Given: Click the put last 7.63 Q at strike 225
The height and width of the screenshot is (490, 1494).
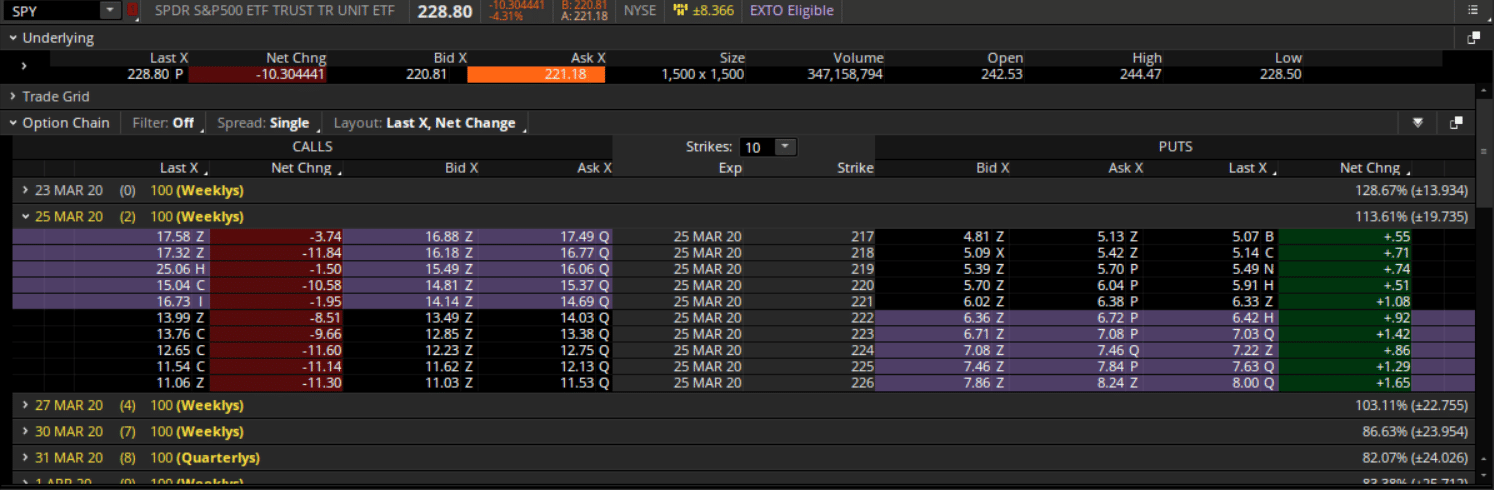Looking at the screenshot, I should (1254, 367).
